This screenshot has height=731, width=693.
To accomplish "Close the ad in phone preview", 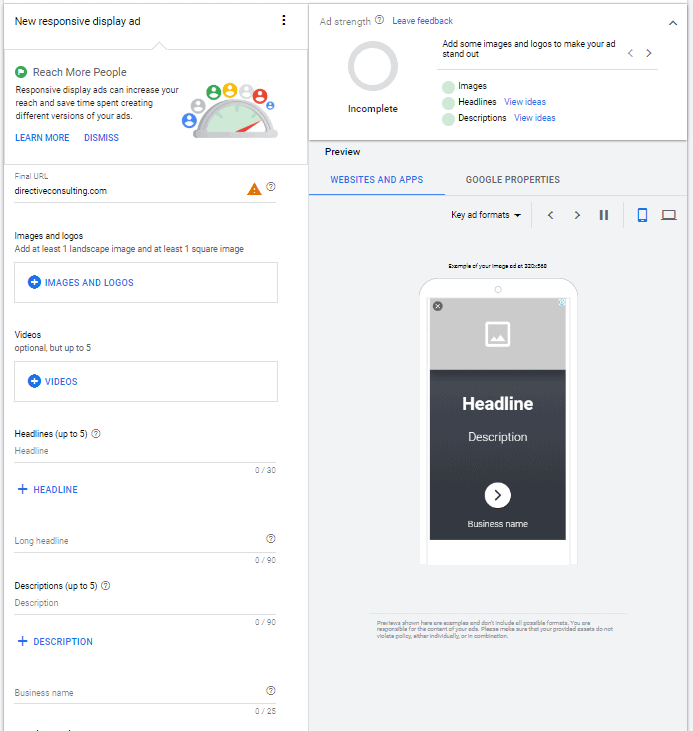I will click(x=437, y=306).
